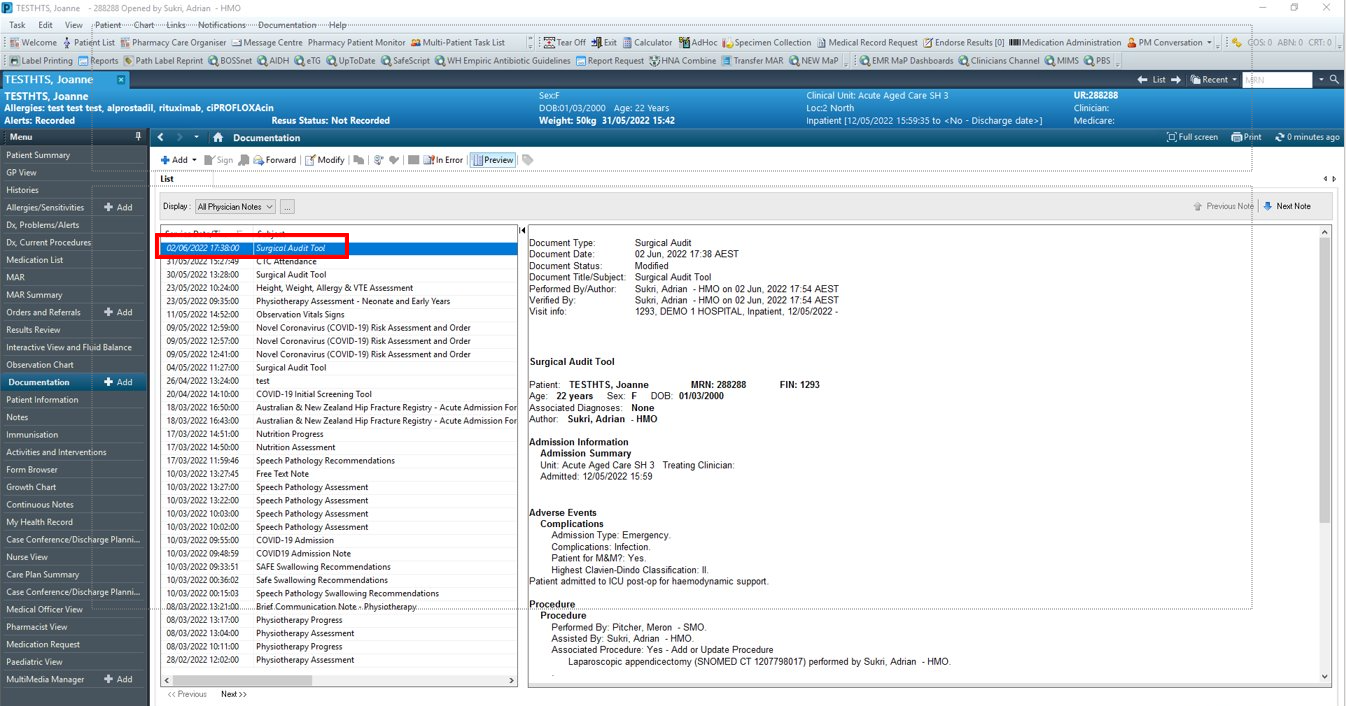Open the PM Conversation dropdown arrow

pyautogui.click(x=1210, y=43)
